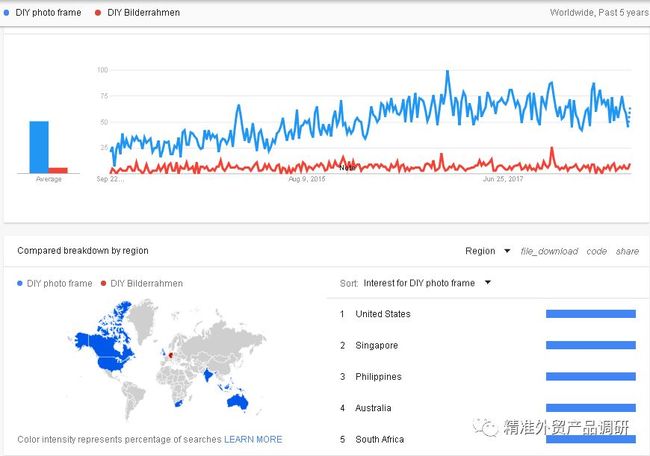Viewport: 650px width, 456px height.
Task: Click Singapore in the region ranking
Action: click(376, 345)
